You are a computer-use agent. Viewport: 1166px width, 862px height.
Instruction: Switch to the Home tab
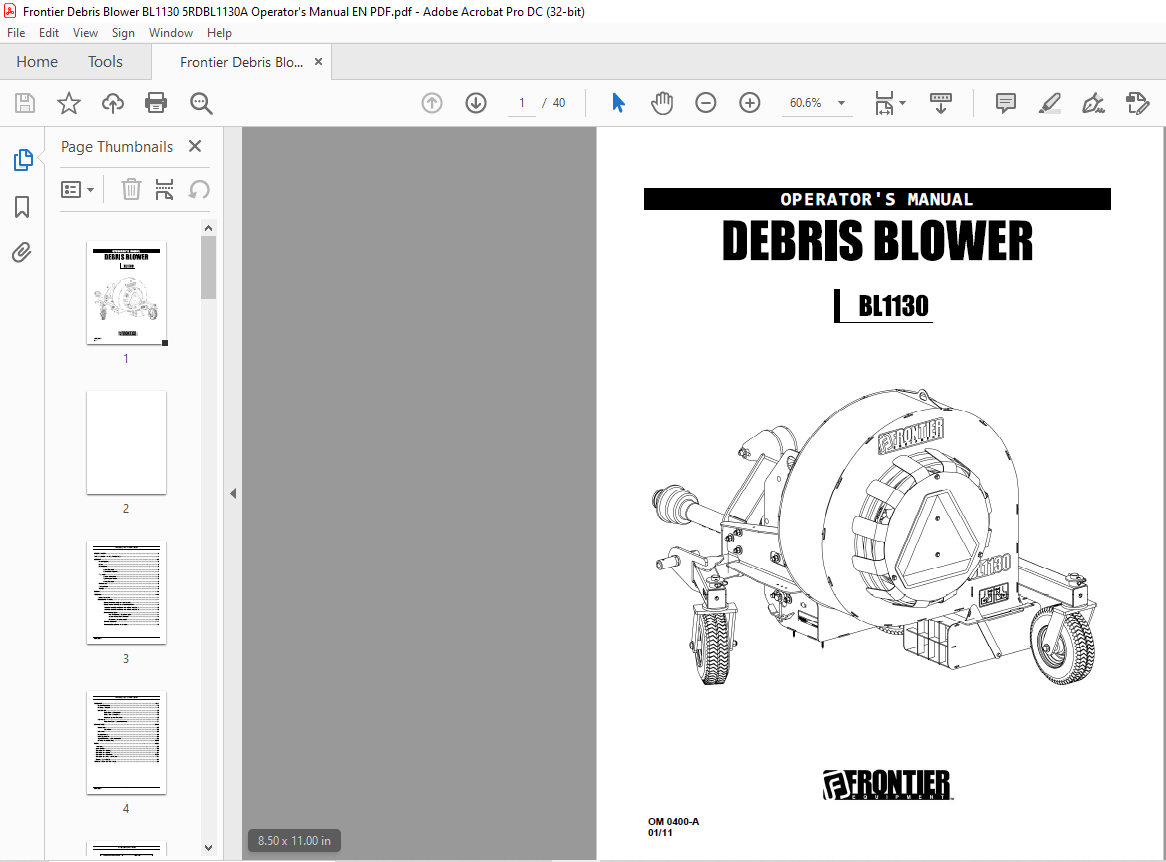37,62
